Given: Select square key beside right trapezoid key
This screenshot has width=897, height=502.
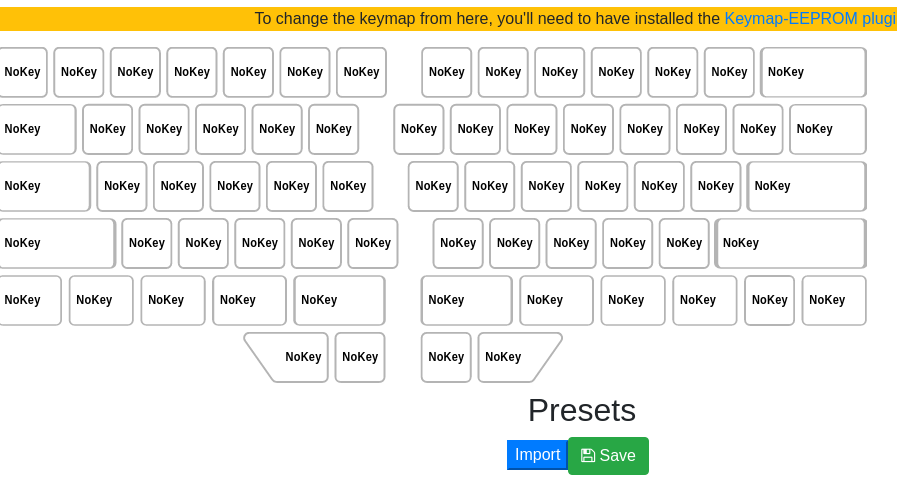Looking at the screenshot, I should [x=446, y=357].
